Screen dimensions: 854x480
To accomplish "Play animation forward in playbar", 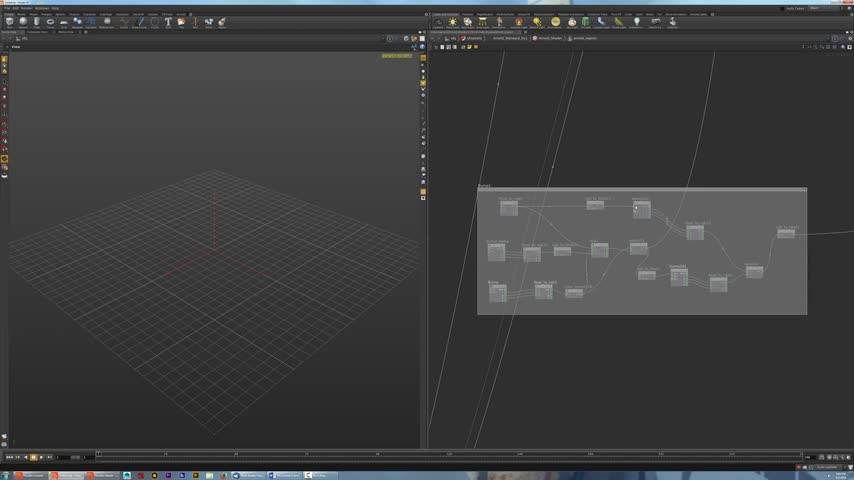I will [x=41, y=457].
